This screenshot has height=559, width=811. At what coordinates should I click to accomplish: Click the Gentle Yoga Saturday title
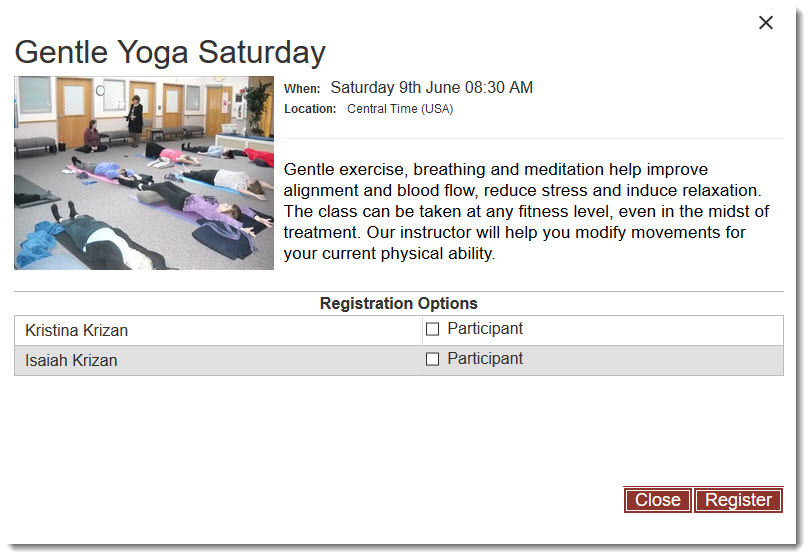pyautogui.click(x=170, y=53)
